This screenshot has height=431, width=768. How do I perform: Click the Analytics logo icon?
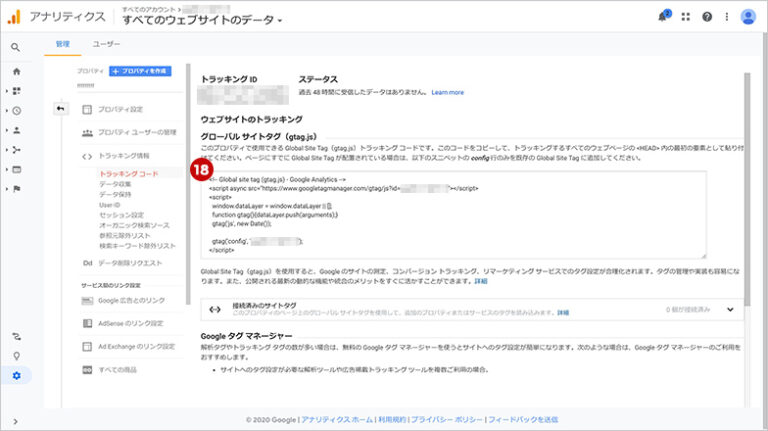(14, 17)
